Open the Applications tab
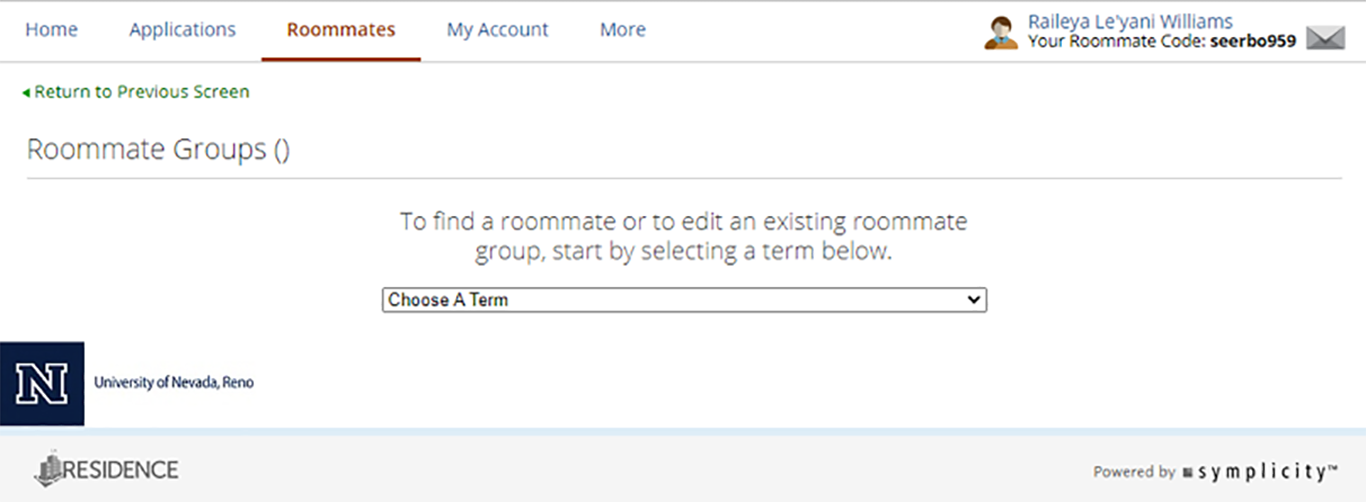1366x502 pixels. click(x=182, y=30)
